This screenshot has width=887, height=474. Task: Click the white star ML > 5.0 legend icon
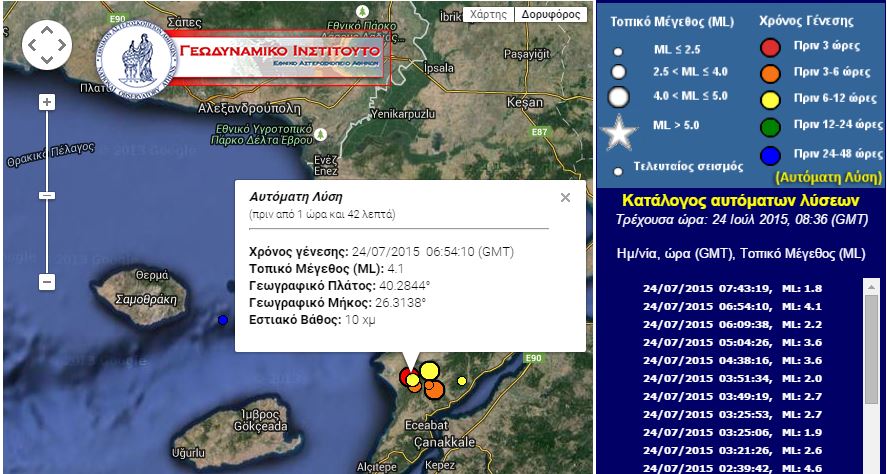[619, 133]
